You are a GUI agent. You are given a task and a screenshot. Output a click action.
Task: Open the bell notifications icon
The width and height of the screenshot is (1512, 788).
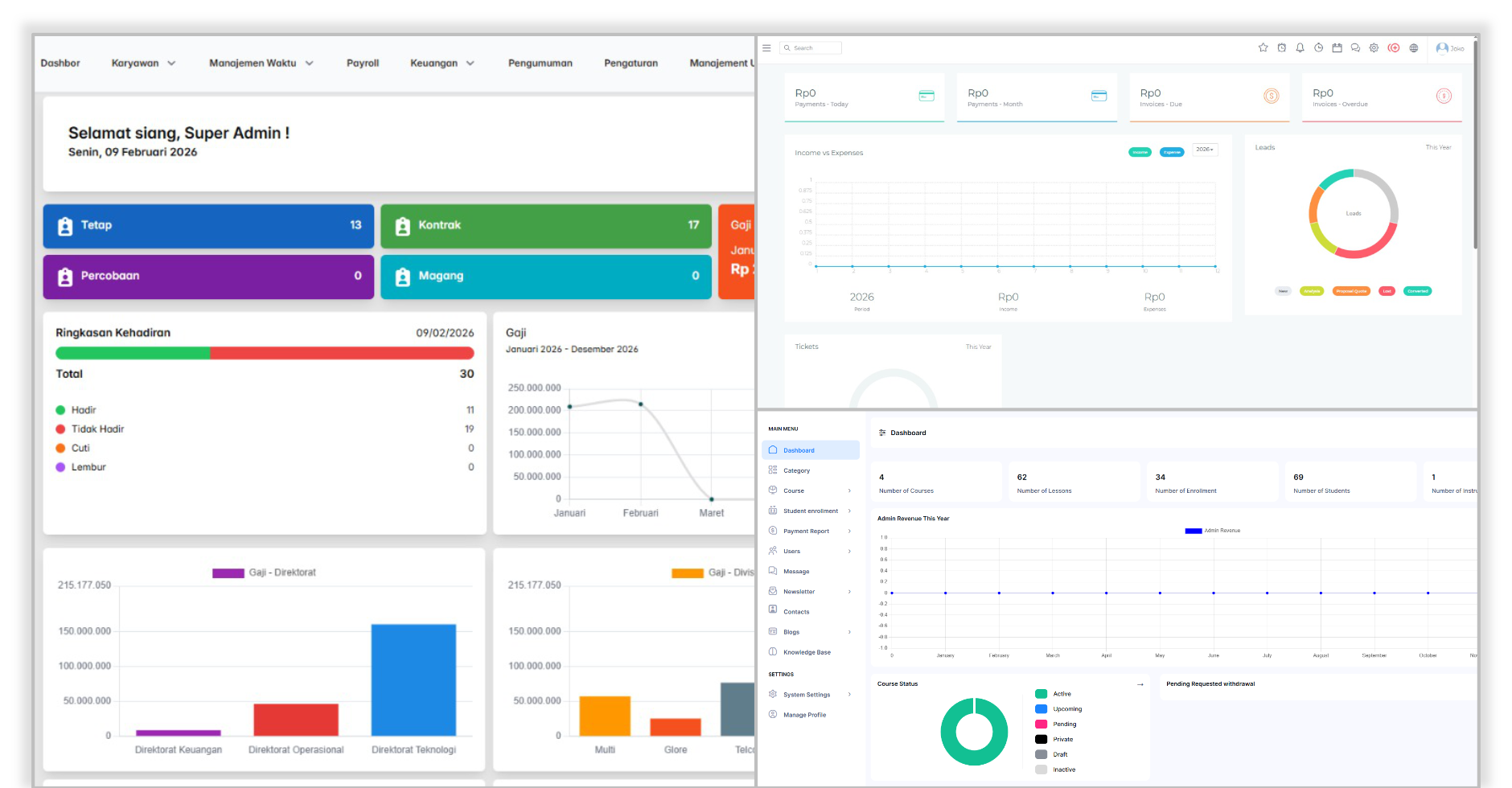1300,48
